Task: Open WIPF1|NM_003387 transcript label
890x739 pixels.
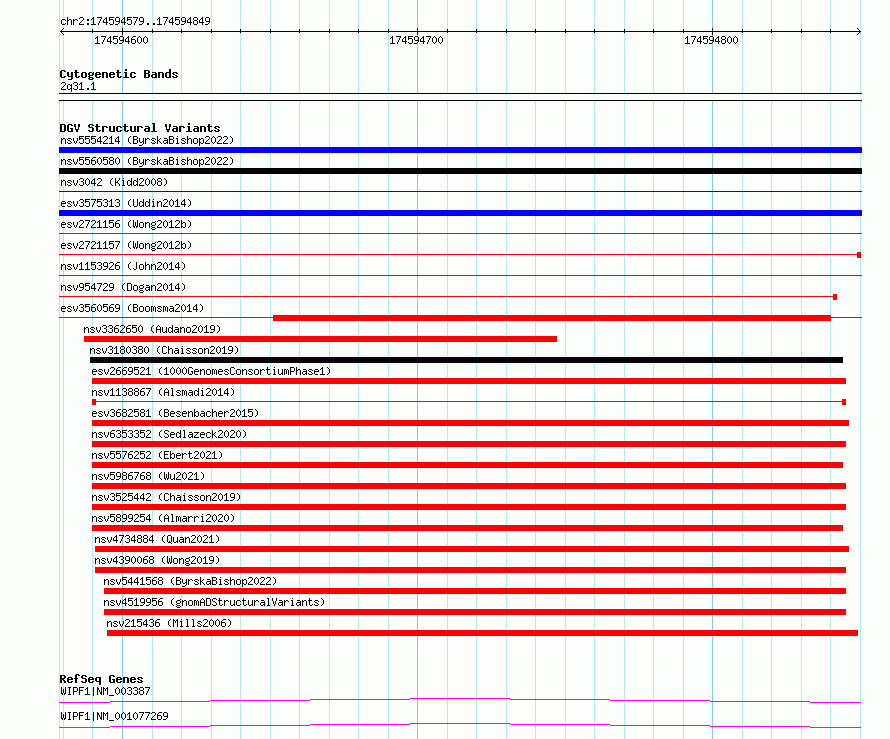Action: (x=105, y=691)
